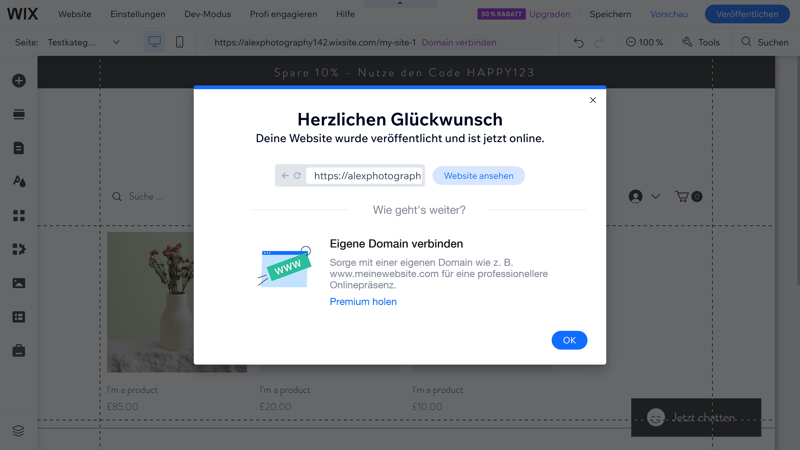Open the Content Manager table icon
This screenshot has height=450, width=800.
pyautogui.click(x=19, y=317)
